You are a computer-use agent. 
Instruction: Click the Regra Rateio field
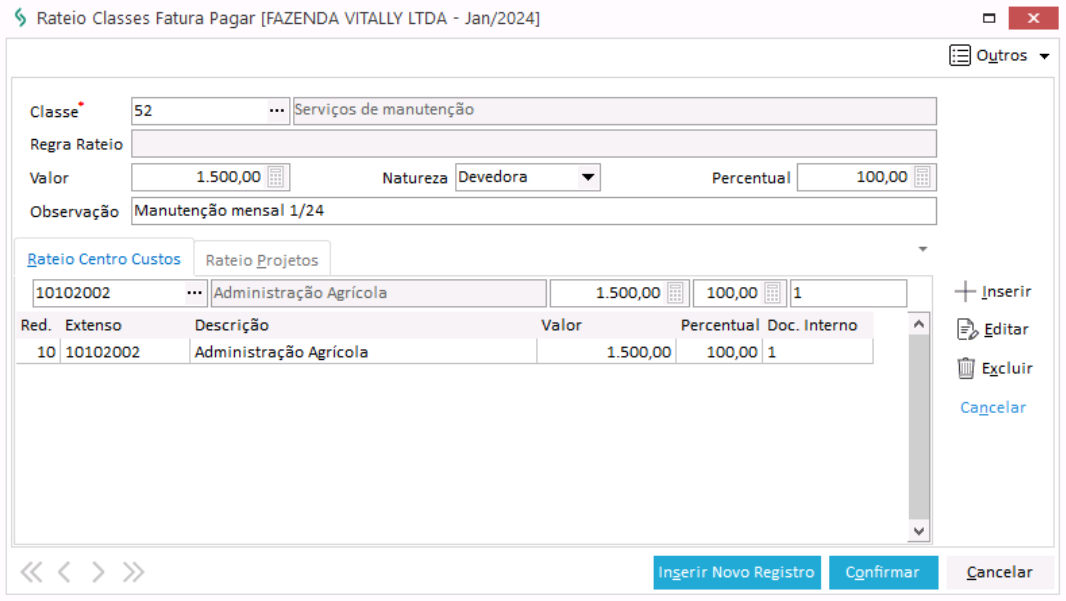click(534, 144)
